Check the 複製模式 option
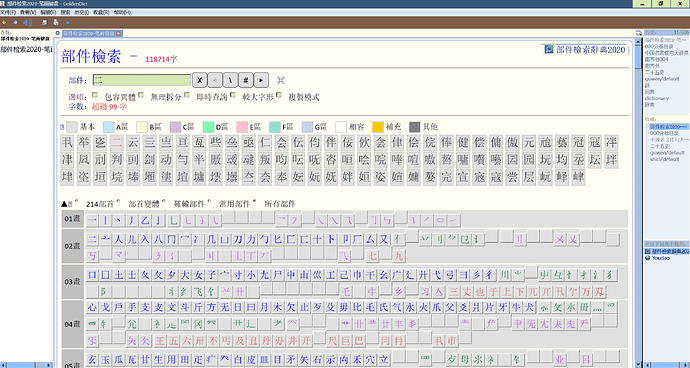690x368 pixels. (278, 94)
